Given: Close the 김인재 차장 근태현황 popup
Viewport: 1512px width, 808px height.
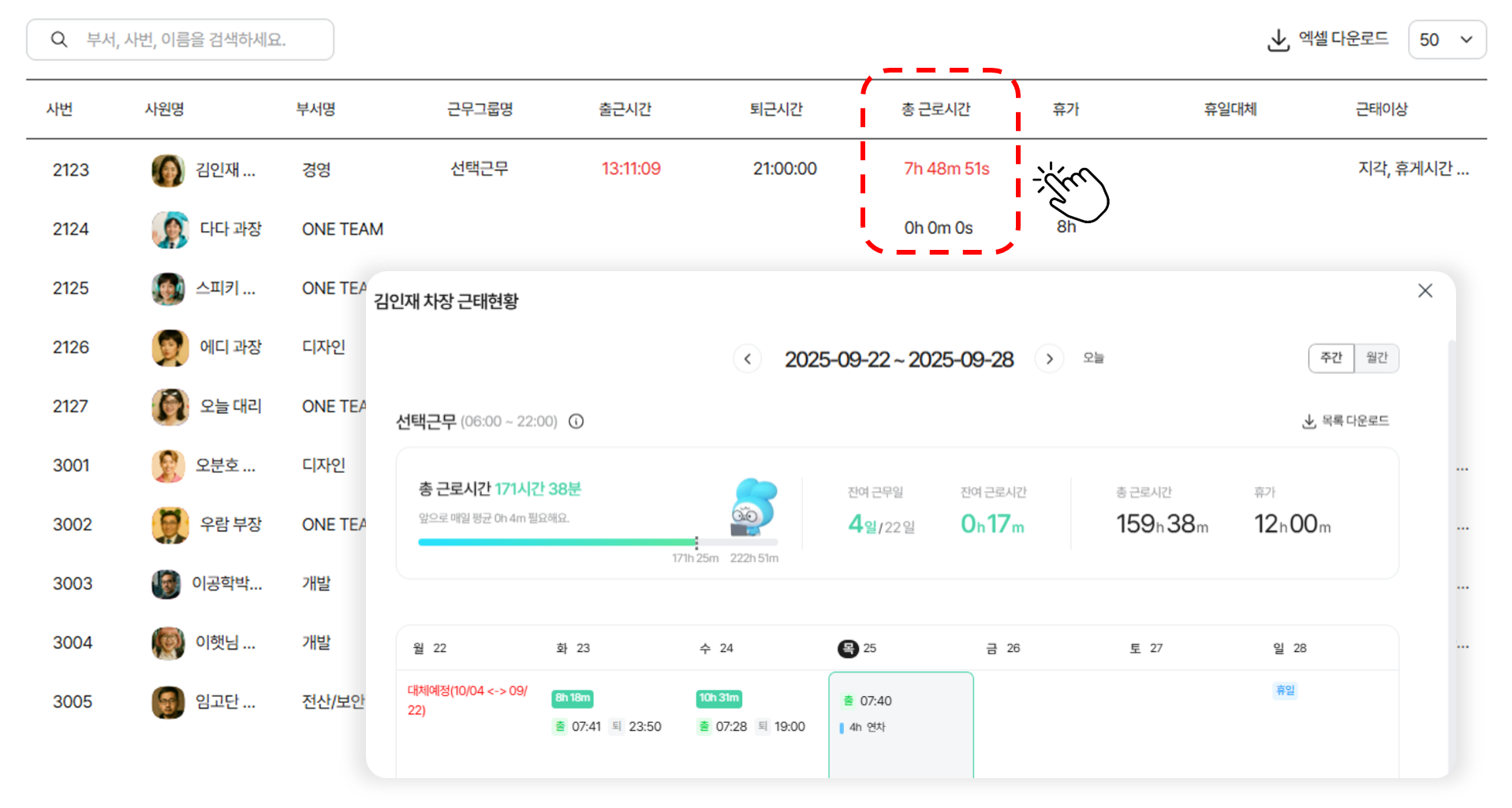Looking at the screenshot, I should click(1424, 291).
